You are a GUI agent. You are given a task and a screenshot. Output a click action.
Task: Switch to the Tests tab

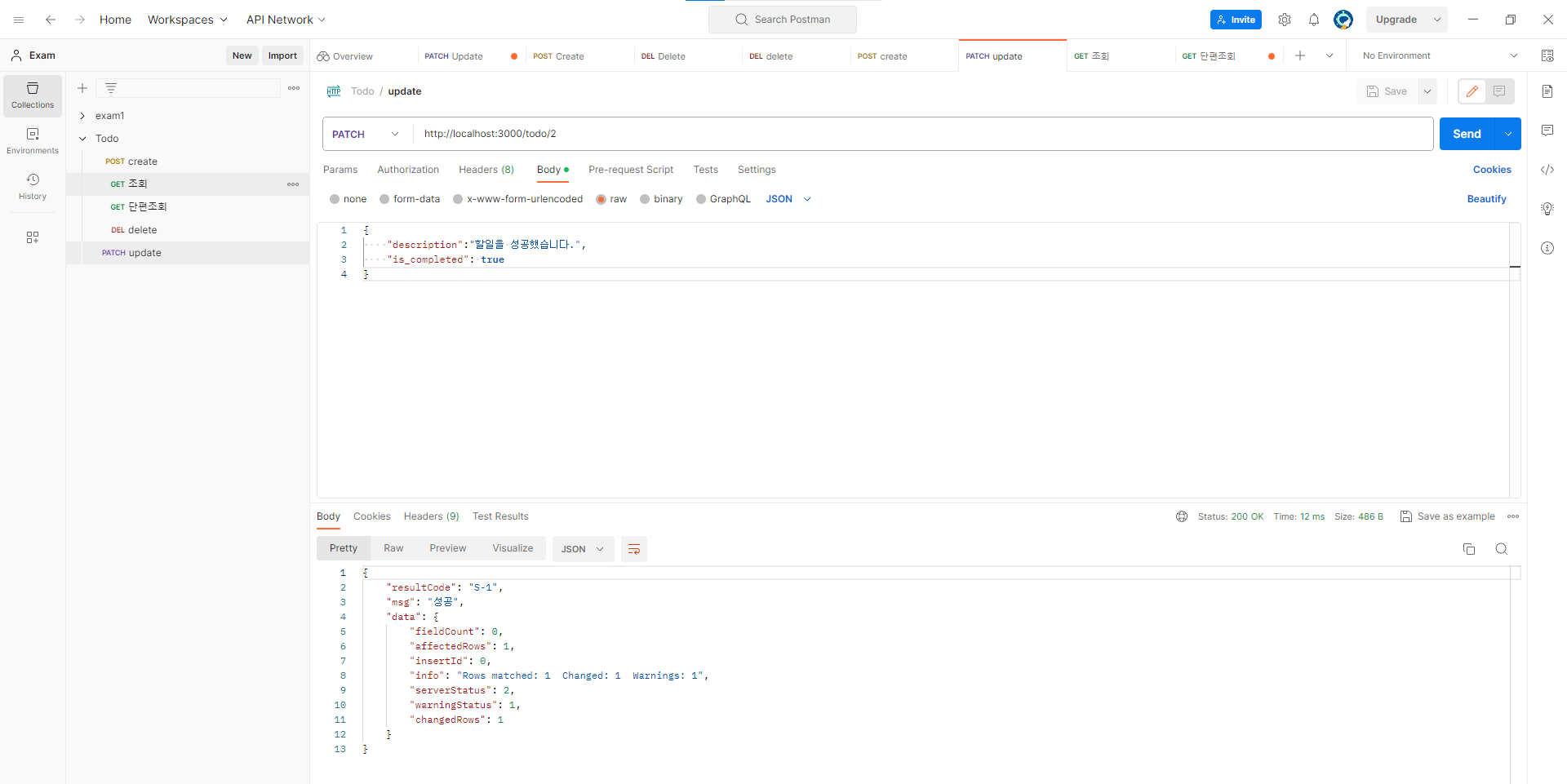click(706, 170)
